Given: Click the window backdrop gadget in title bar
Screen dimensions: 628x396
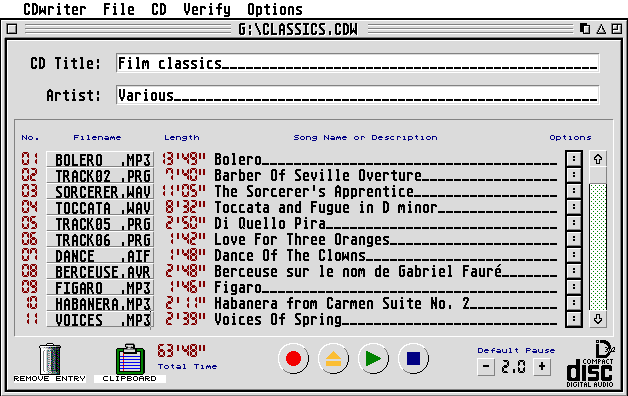Looking at the screenshot, I should click(585, 29).
